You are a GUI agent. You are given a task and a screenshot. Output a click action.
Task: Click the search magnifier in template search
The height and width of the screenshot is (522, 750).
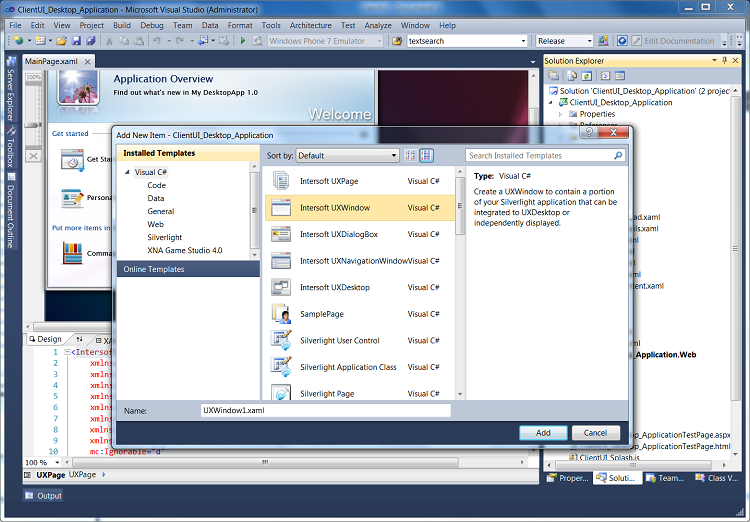[x=618, y=155]
